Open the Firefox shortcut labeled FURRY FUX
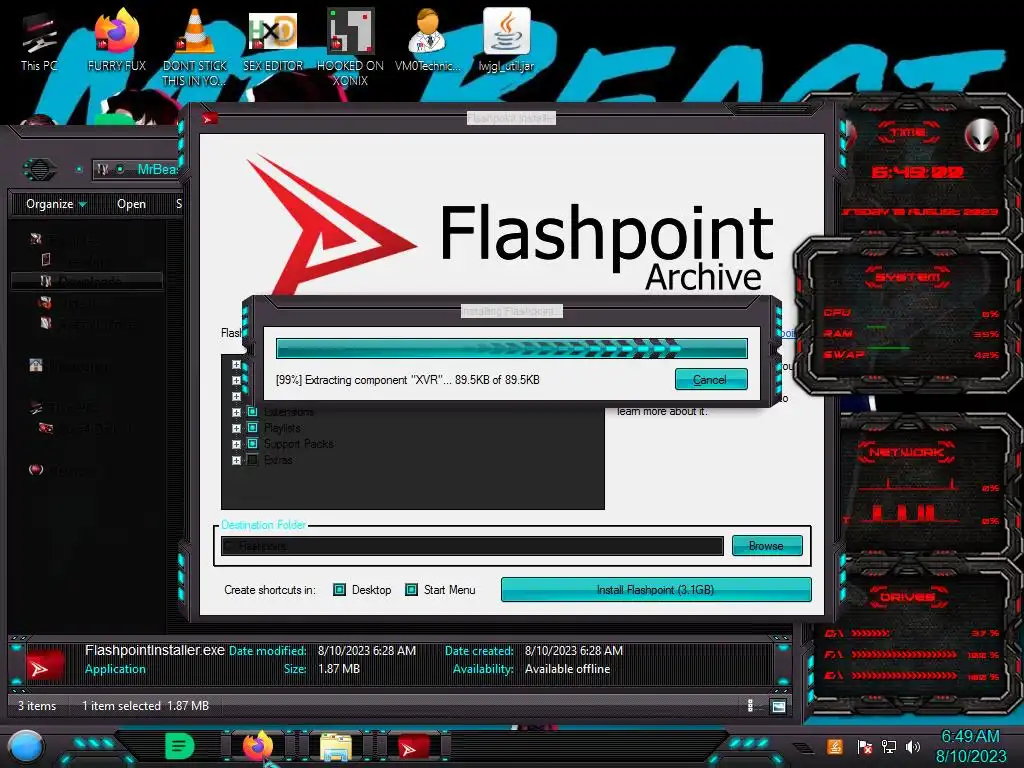The image size is (1024, 768). [116, 40]
